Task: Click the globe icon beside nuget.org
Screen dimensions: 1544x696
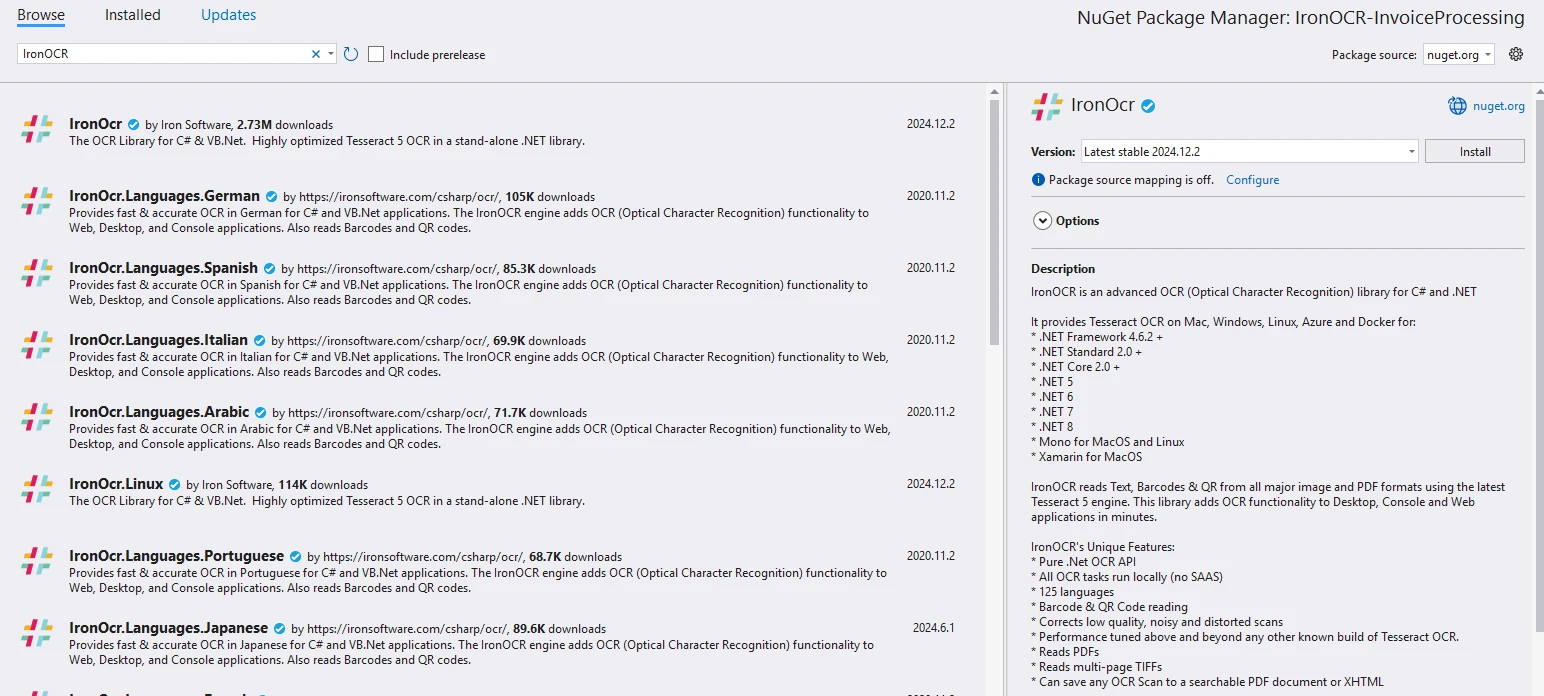Action: [x=1457, y=106]
